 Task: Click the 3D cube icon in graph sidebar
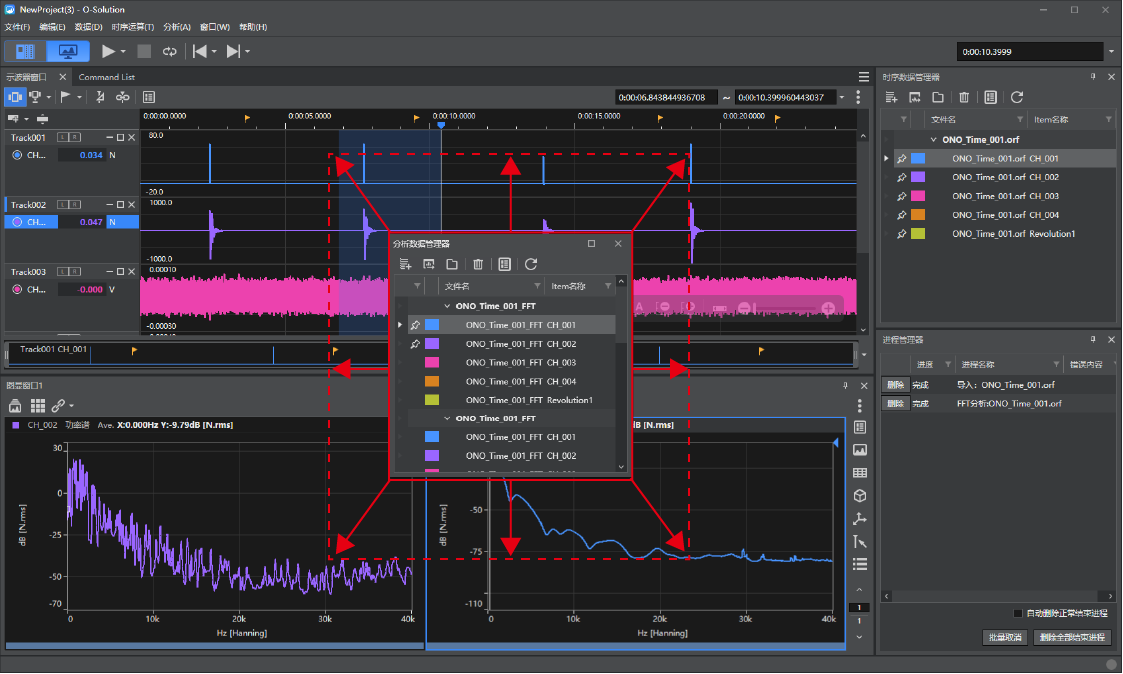coord(860,496)
